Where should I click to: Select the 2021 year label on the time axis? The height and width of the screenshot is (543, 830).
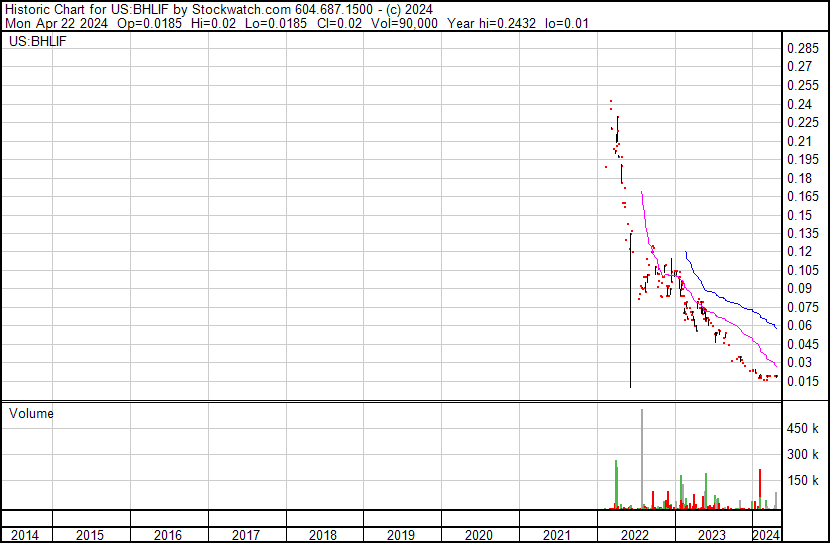point(557,535)
